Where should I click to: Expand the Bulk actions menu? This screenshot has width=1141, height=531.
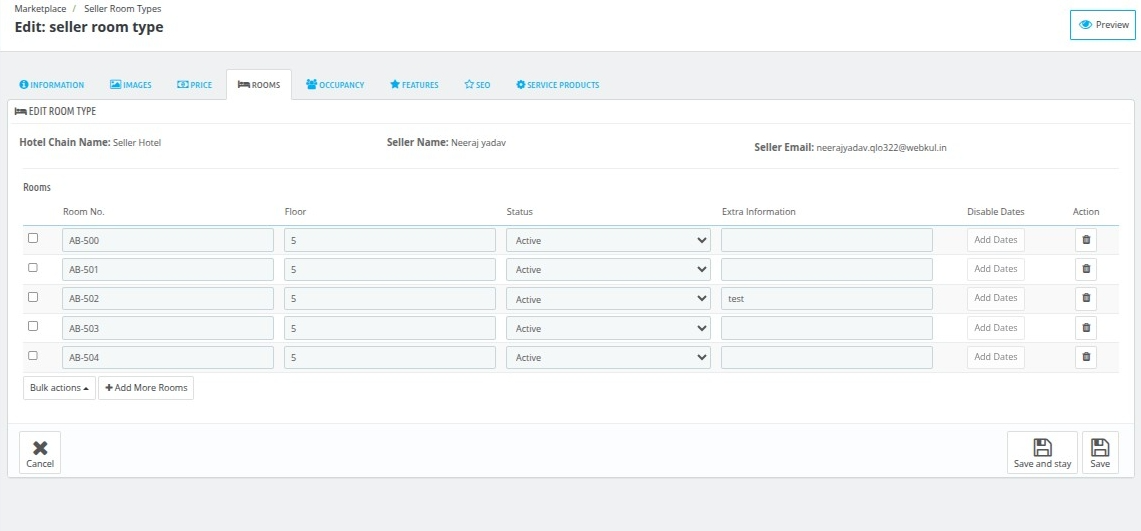point(59,388)
